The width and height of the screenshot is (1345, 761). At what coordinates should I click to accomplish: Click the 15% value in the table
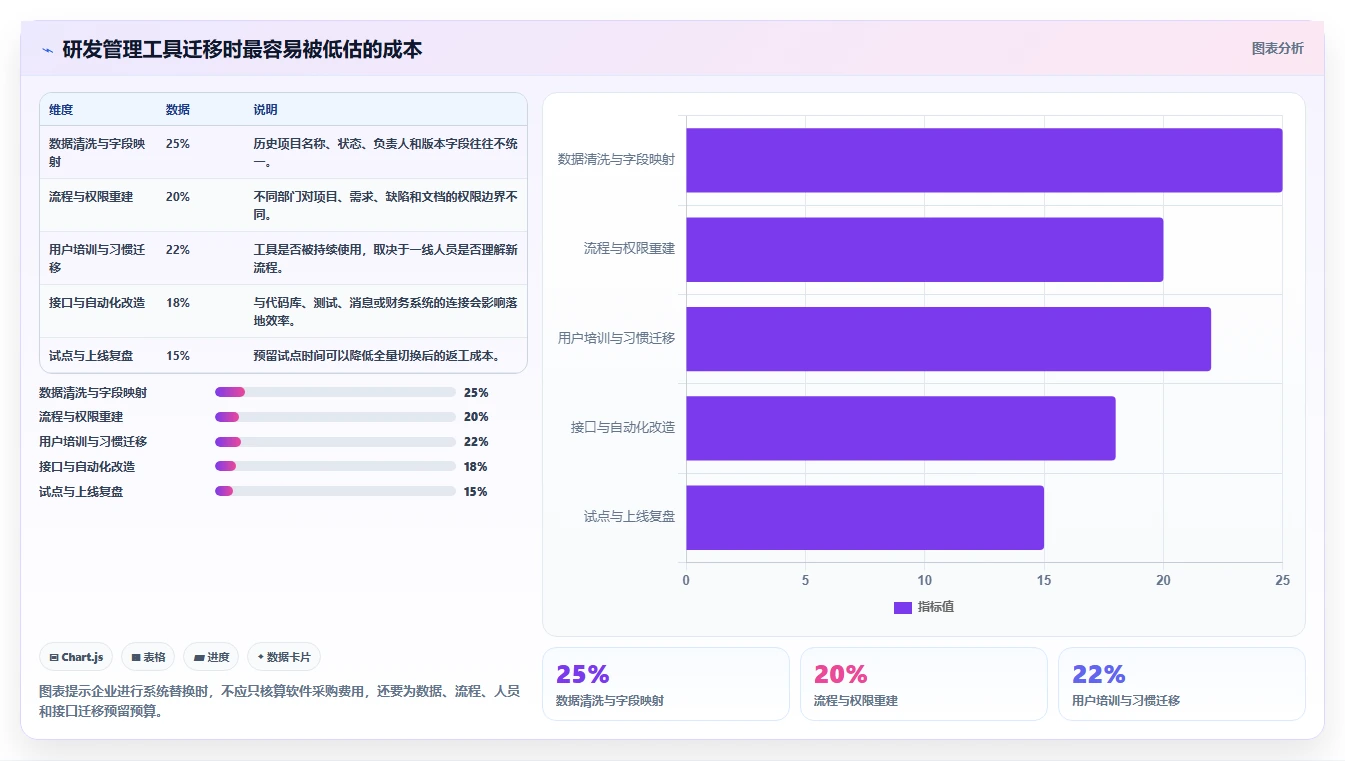[178, 356]
